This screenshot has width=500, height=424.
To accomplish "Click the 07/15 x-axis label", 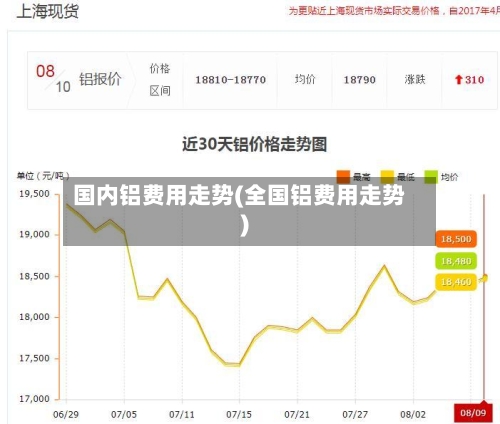I will tap(239, 415).
